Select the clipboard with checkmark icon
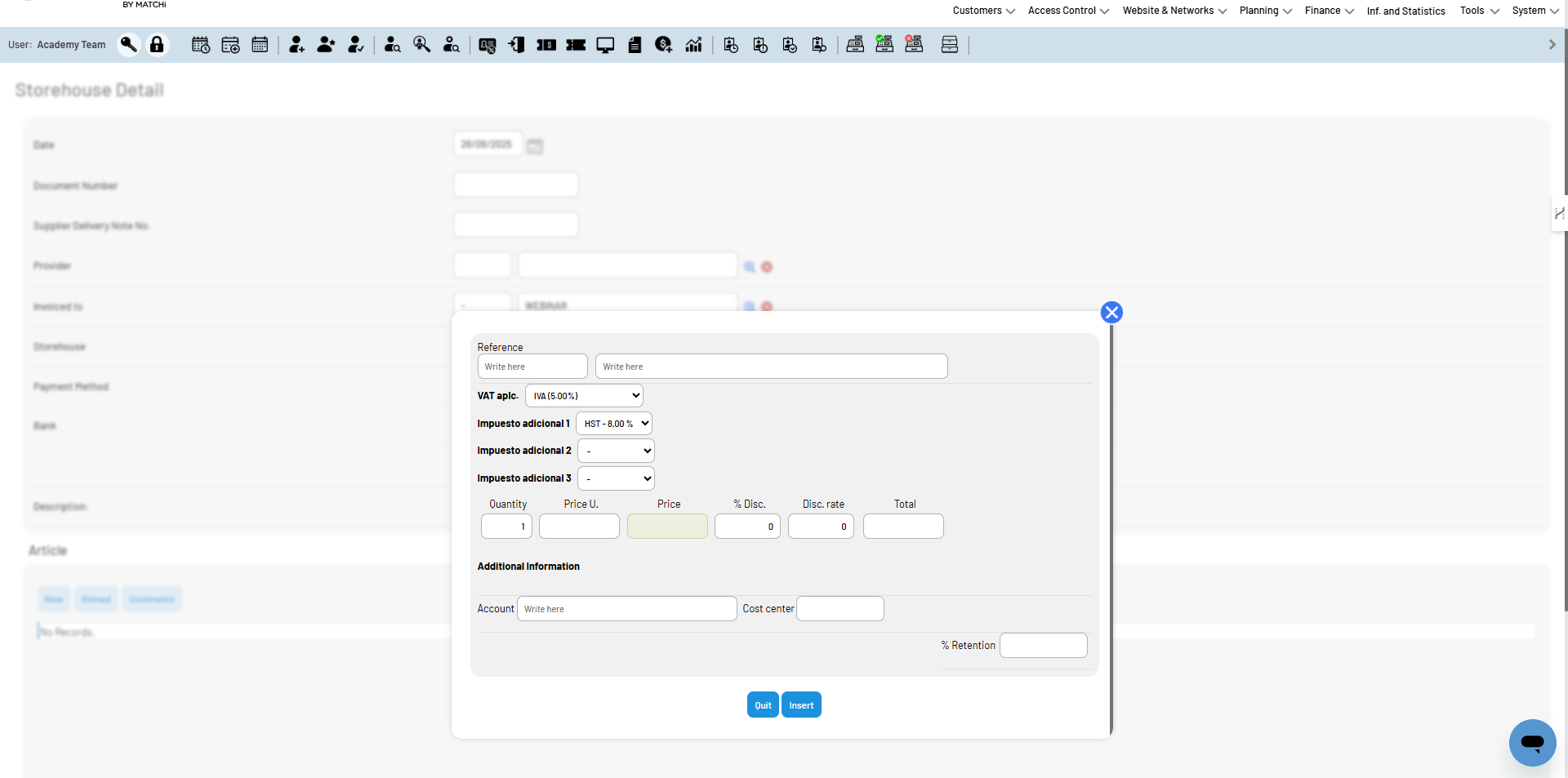The image size is (1568, 778). [x=790, y=45]
